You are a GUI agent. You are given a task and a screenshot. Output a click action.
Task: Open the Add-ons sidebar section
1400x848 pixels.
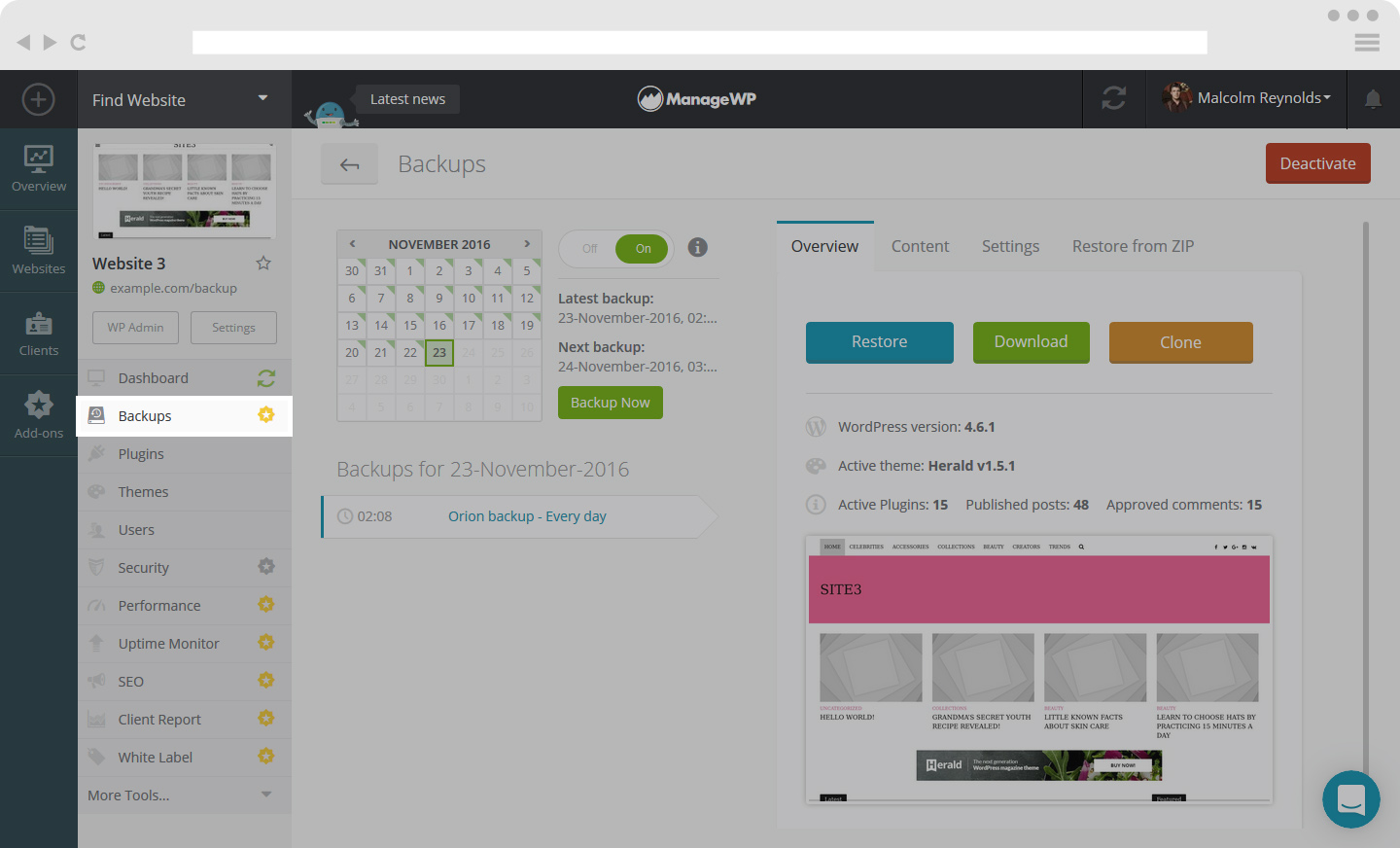(x=39, y=415)
